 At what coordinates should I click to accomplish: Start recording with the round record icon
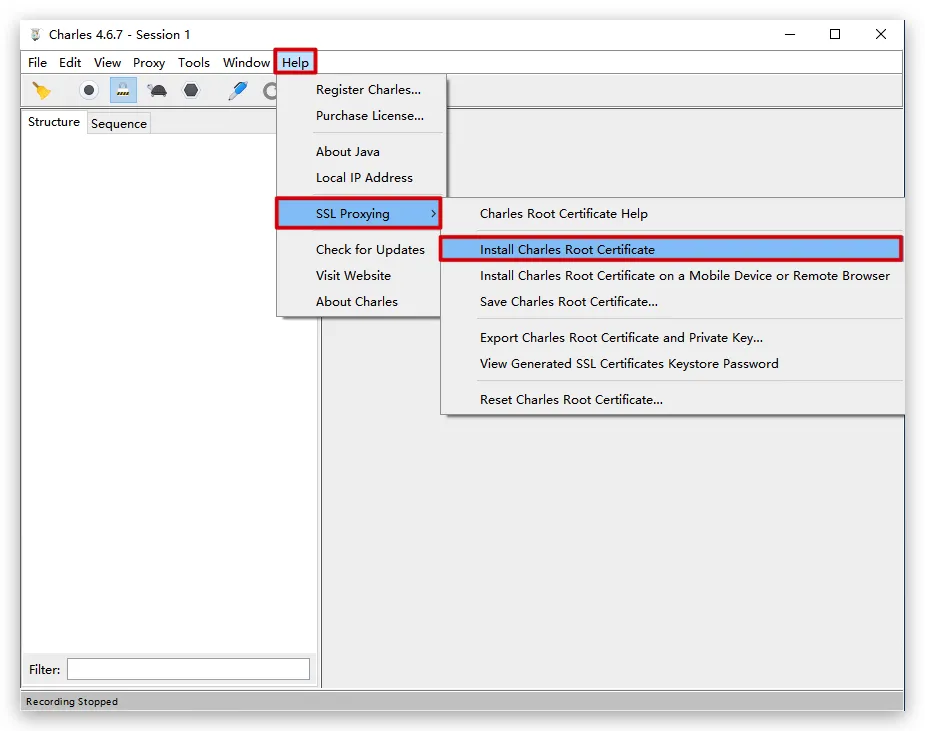click(89, 91)
